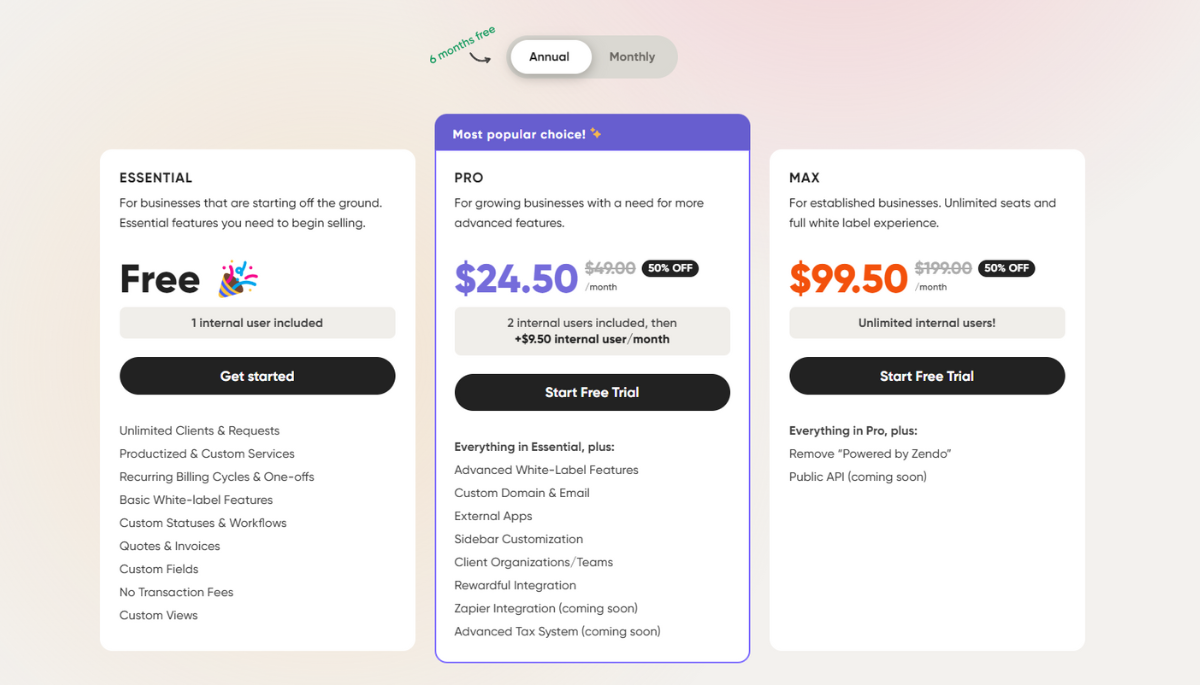Click the Zapier Integration feature entry

pos(545,608)
